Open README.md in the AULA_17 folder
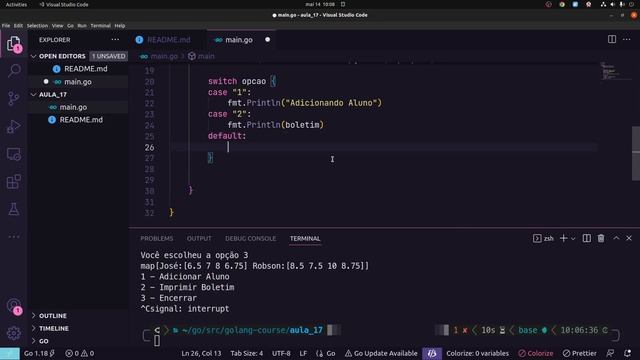The width and height of the screenshot is (640, 360). (78, 120)
